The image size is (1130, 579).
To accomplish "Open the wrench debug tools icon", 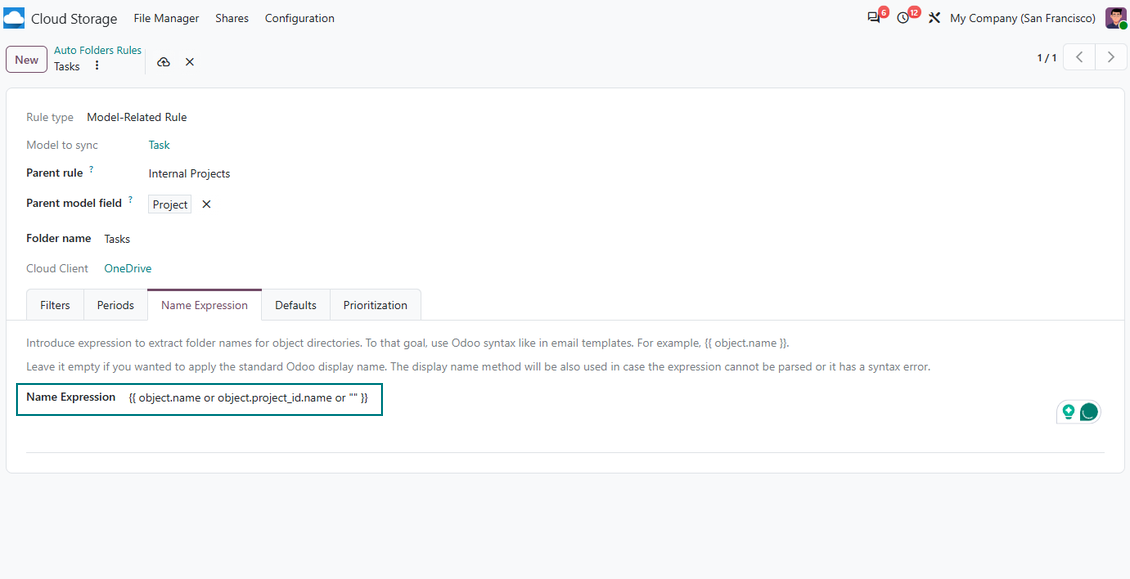I will click(x=935, y=18).
